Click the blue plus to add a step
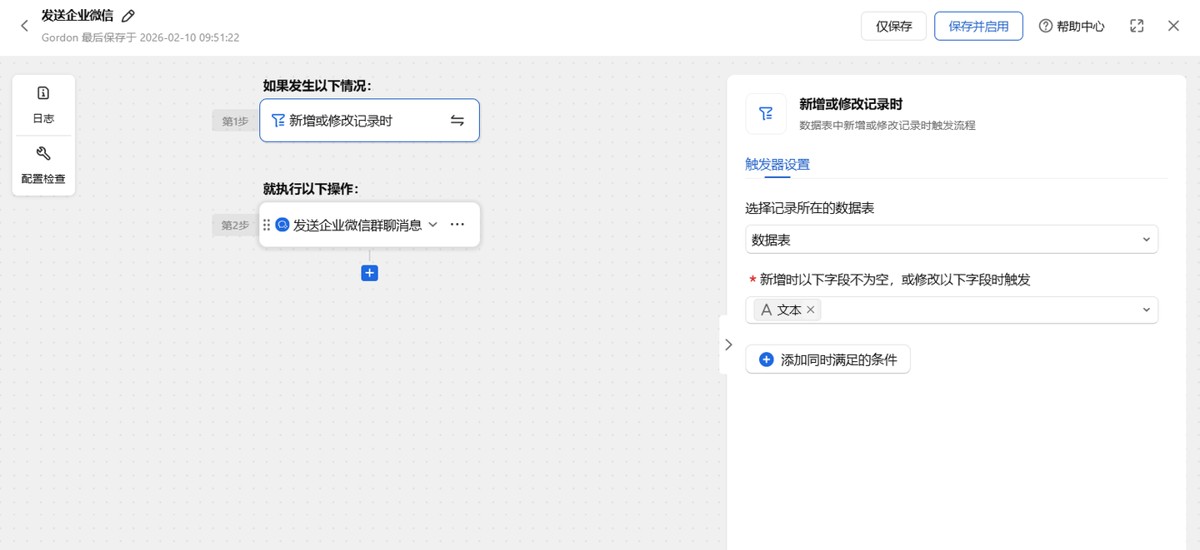 [369, 272]
